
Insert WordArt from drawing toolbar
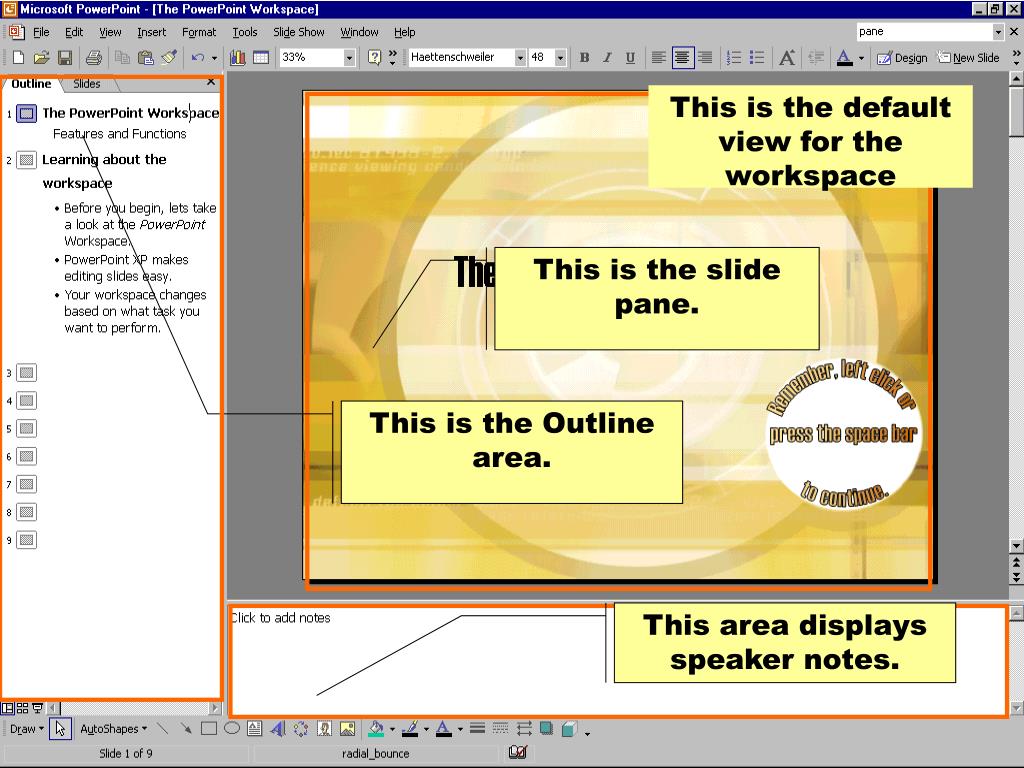(278, 729)
